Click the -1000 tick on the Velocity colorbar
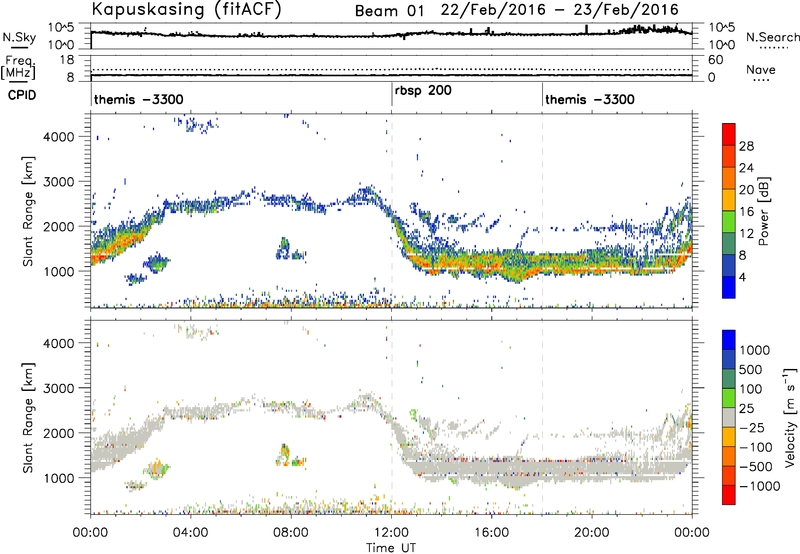800x554 pixels. tap(759, 486)
